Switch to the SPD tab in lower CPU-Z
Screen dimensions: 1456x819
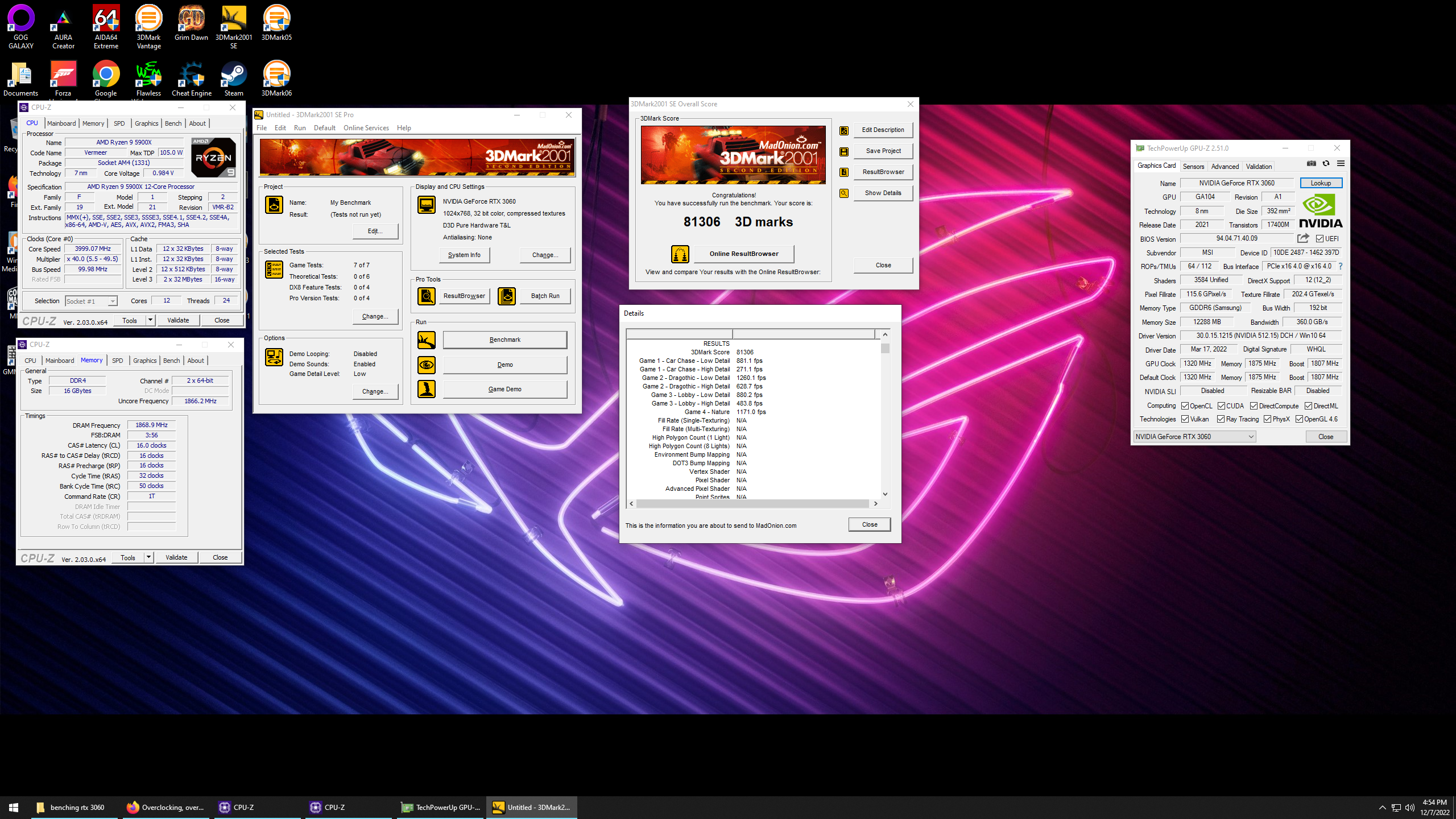(x=118, y=361)
